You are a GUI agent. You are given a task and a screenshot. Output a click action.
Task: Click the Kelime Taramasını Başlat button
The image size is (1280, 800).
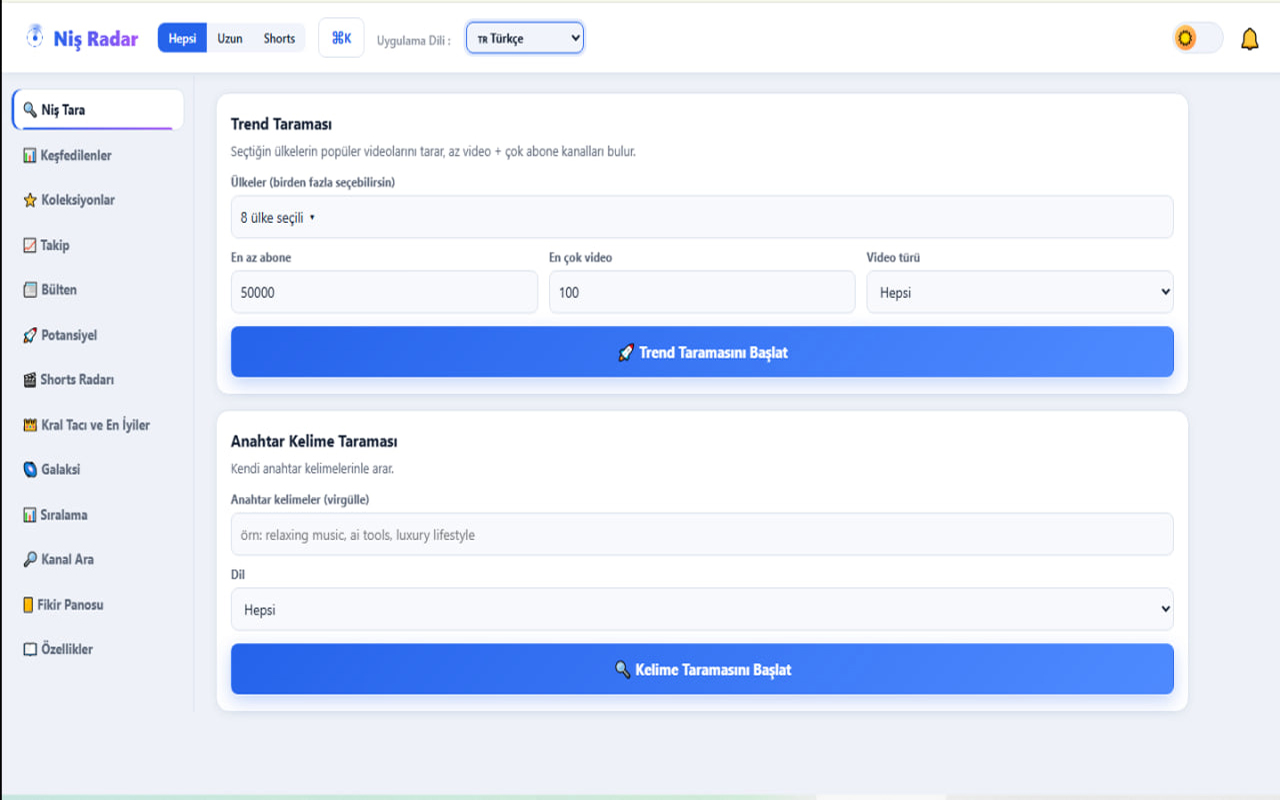(x=702, y=669)
